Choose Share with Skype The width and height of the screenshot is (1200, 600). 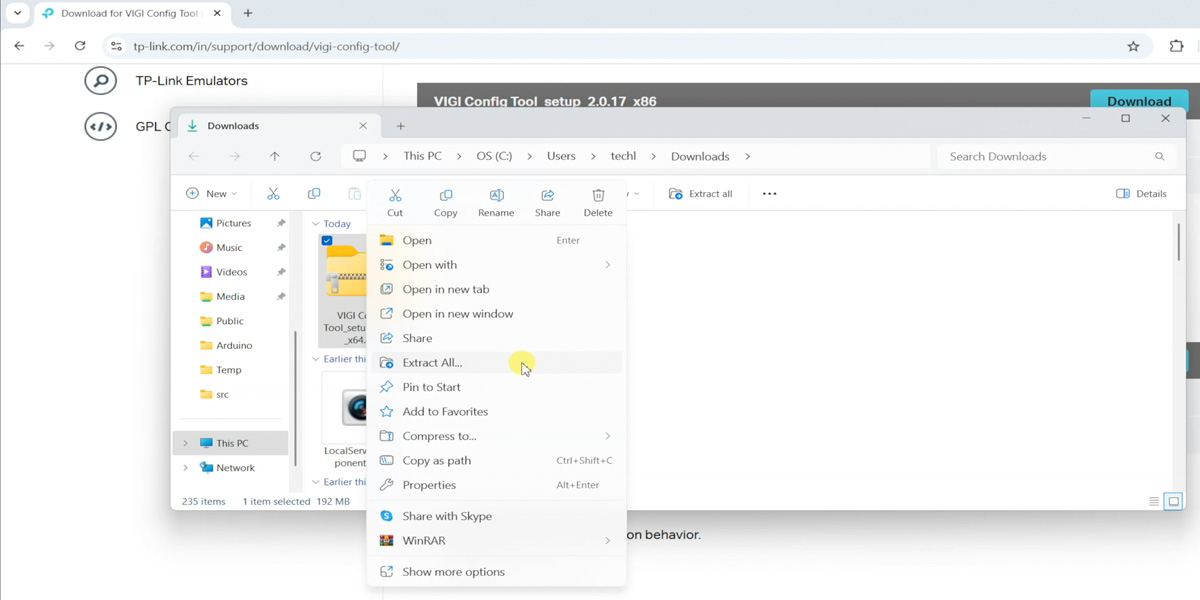pos(496,516)
